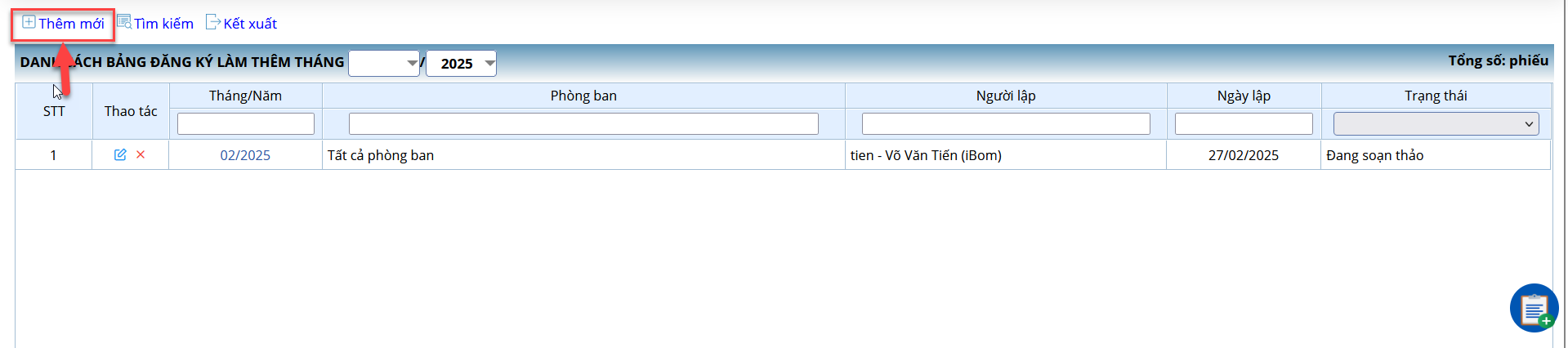Click the STT column header
Viewport: 1568px width, 348px height.
54,111
